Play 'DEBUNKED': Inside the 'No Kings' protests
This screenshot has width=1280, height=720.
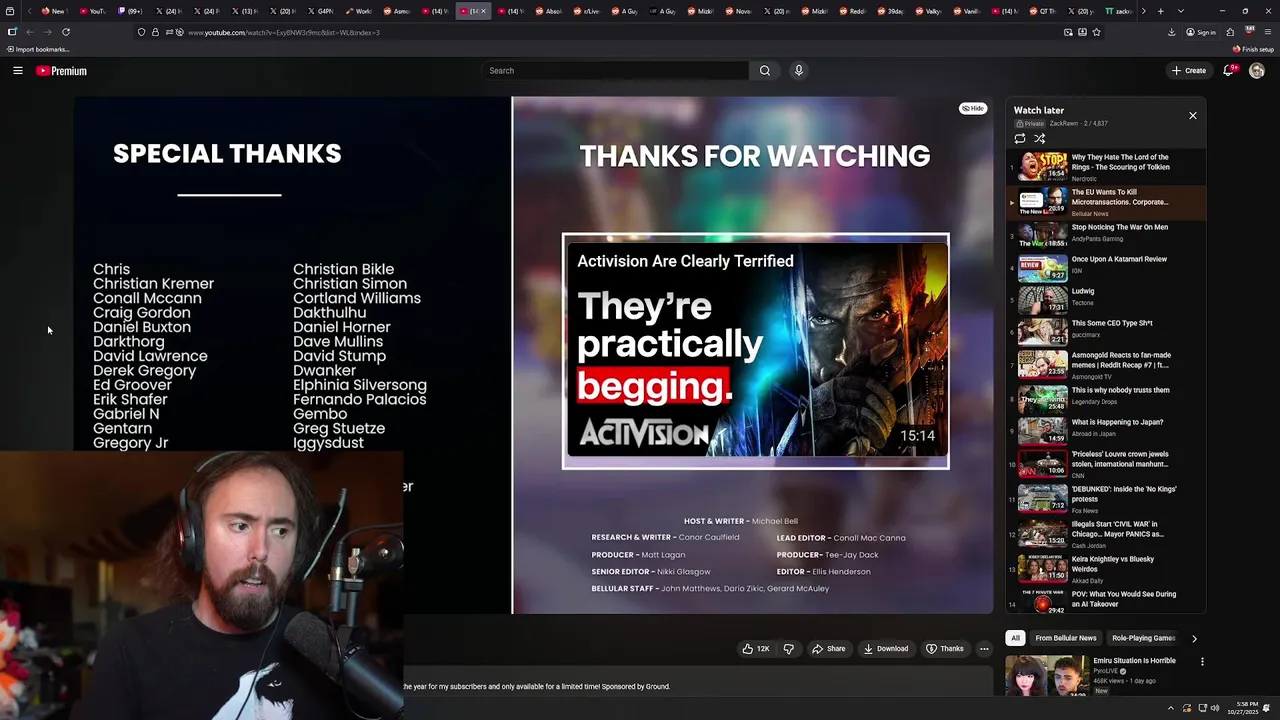click(1105, 497)
